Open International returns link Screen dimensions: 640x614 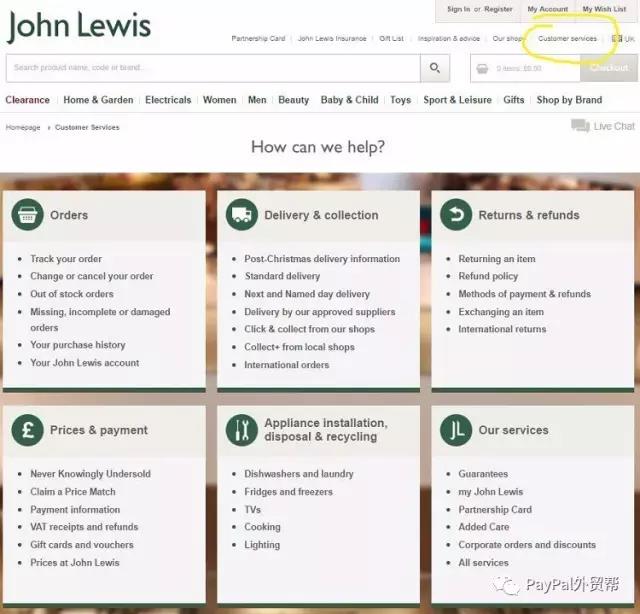pos(502,329)
